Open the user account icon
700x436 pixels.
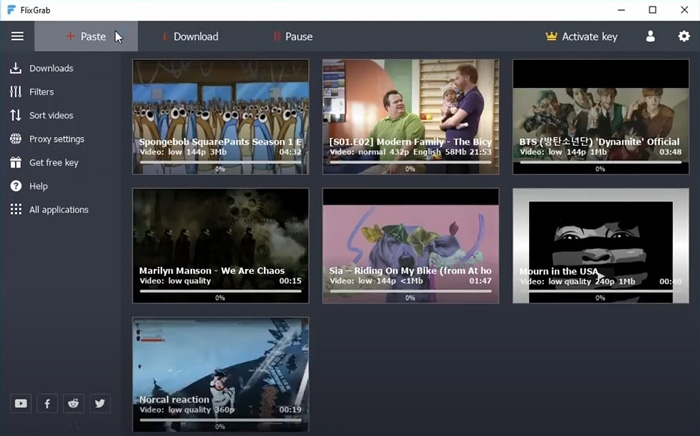(650, 36)
